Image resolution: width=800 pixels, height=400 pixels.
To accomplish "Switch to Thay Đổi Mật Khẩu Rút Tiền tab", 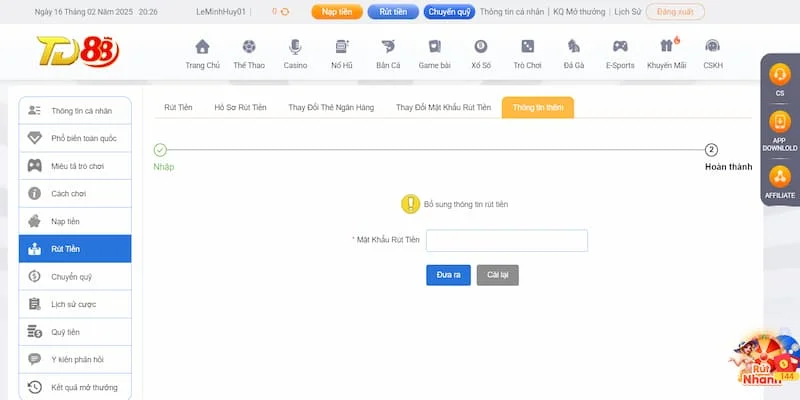I will 443,108.
